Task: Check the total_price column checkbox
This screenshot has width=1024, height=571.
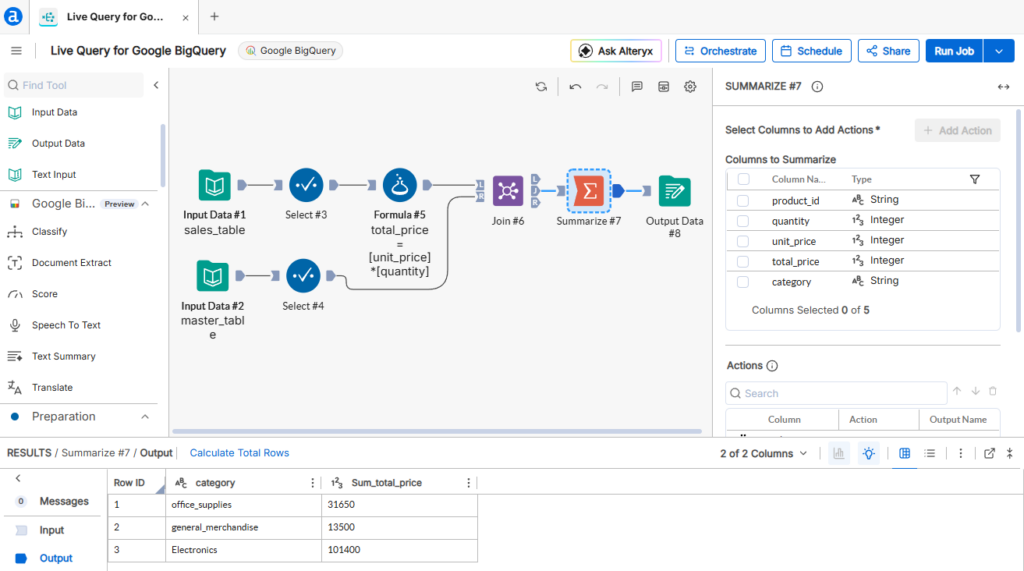Action: pos(743,261)
